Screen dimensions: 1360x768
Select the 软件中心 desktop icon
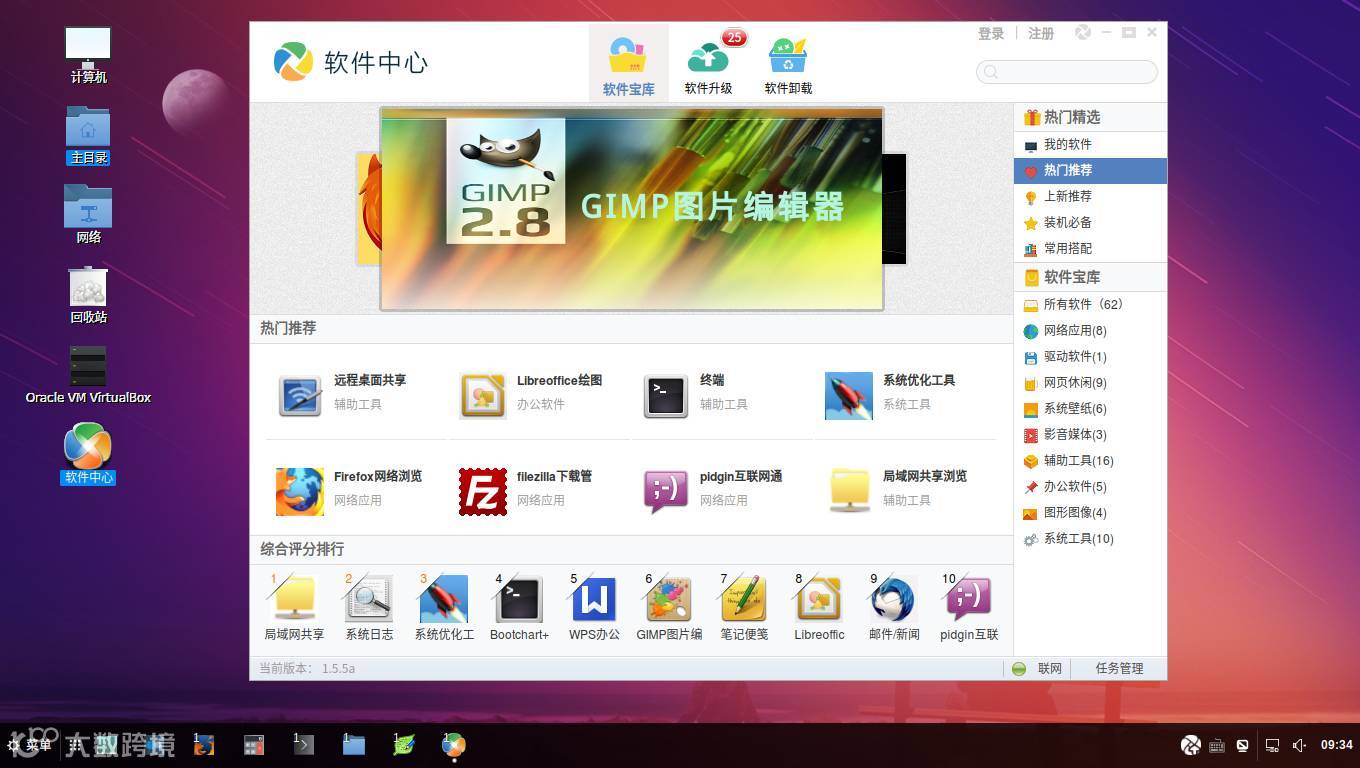[x=88, y=454]
